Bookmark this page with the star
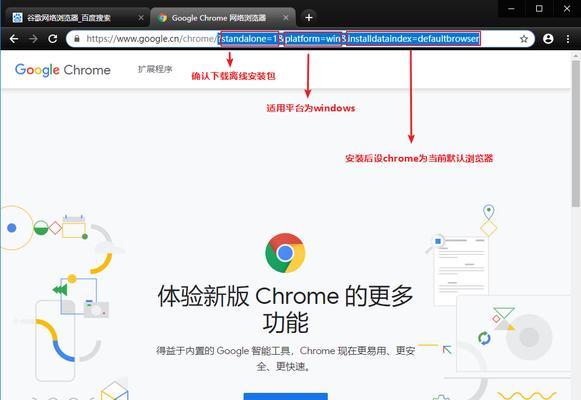 524,39
